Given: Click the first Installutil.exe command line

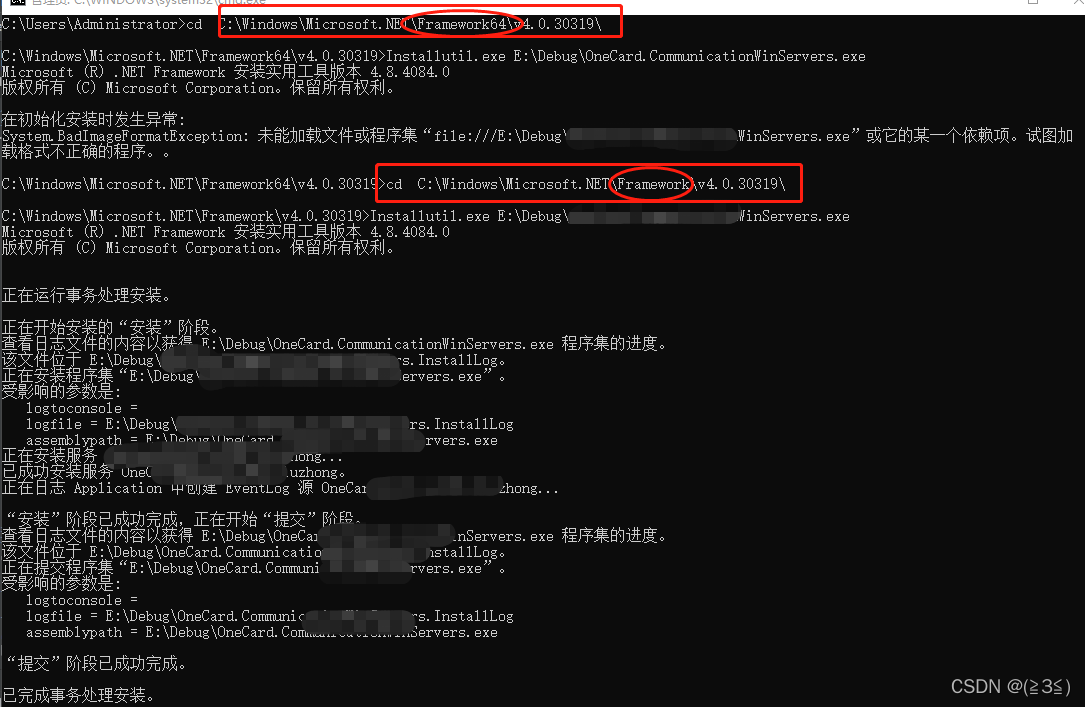Looking at the screenshot, I should 434,56.
